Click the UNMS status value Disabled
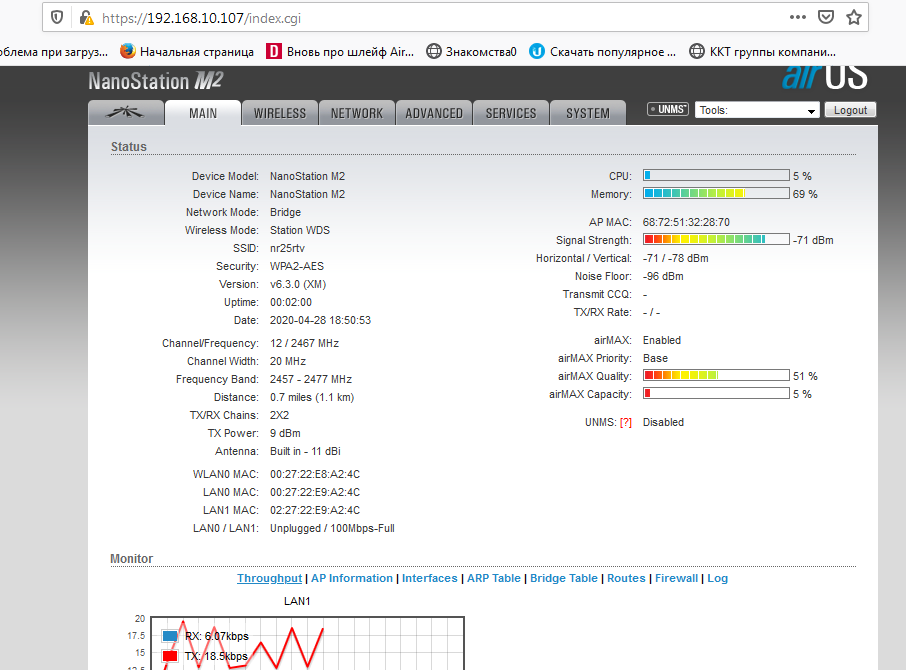Image resolution: width=906 pixels, height=670 pixels. click(663, 422)
